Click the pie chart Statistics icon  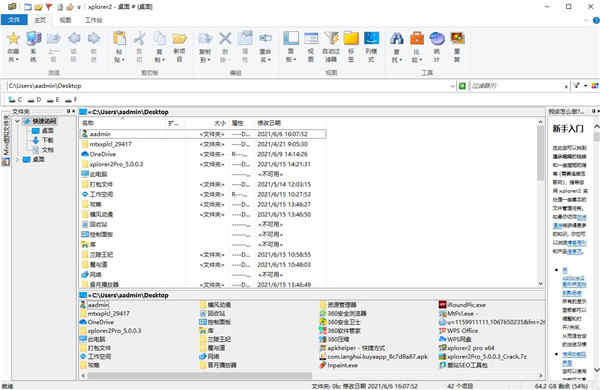click(x=437, y=38)
